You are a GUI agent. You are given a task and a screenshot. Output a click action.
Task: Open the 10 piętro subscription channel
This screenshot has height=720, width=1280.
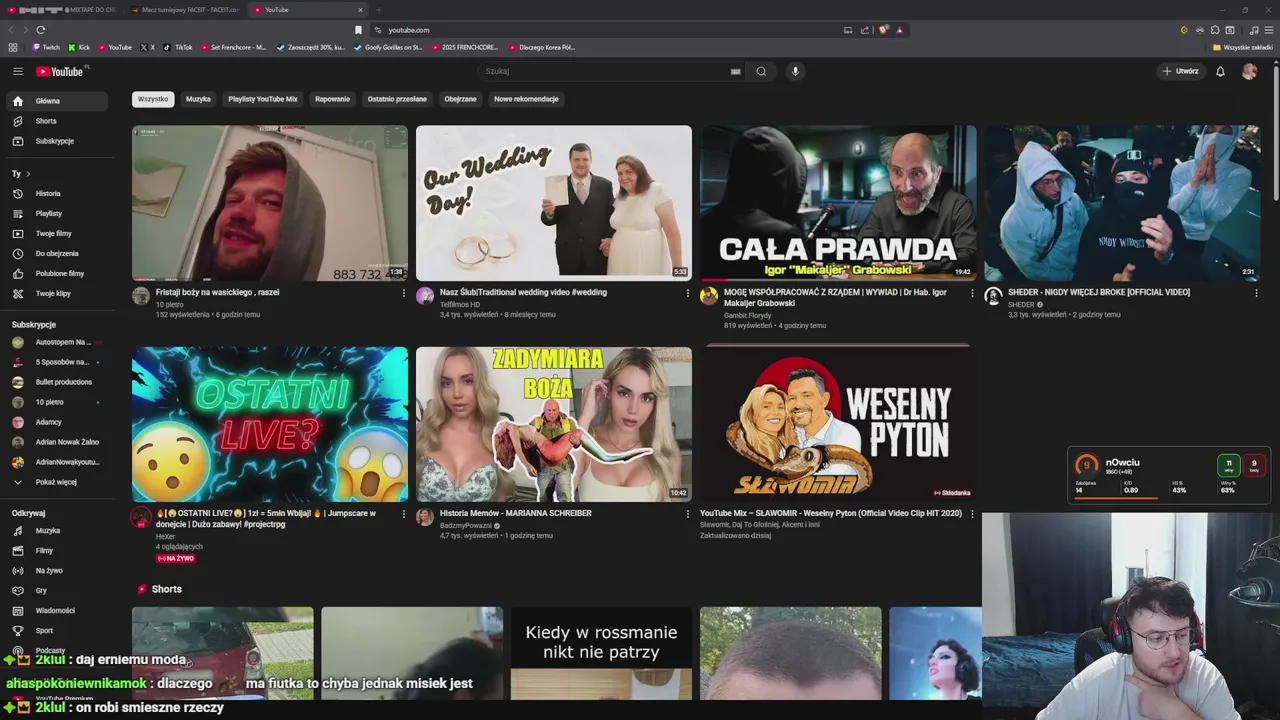click(x=55, y=402)
